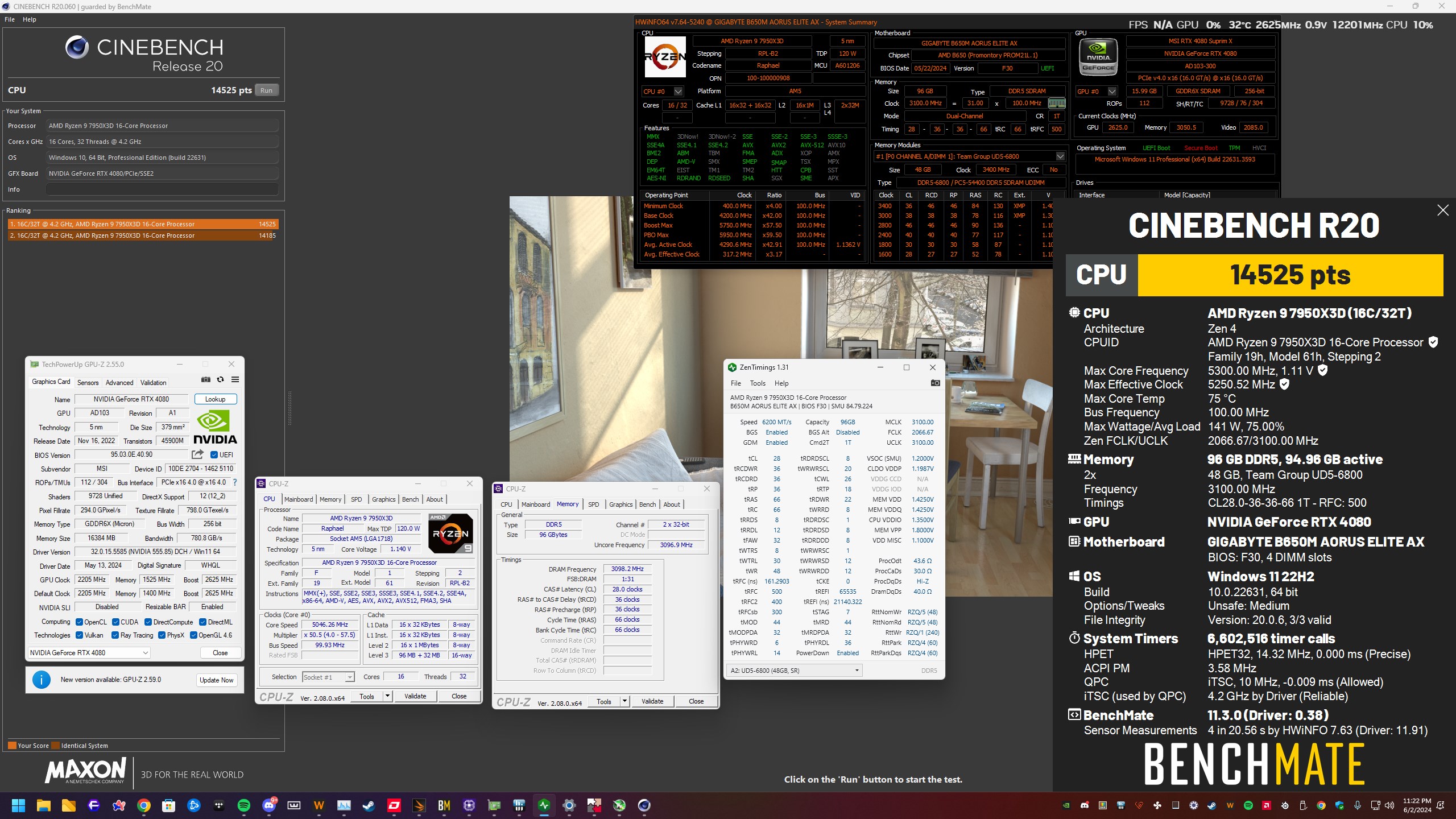Click the Close button in GPU-Z
Screen dimensions: 1456x819
tap(220, 653)
